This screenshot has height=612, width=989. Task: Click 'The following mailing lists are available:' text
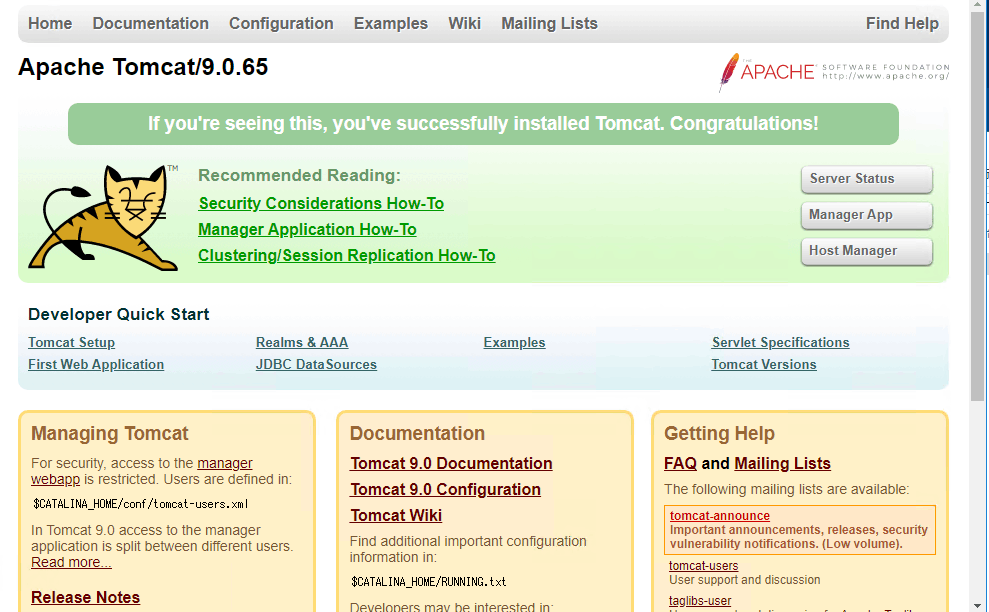(787, 489)
